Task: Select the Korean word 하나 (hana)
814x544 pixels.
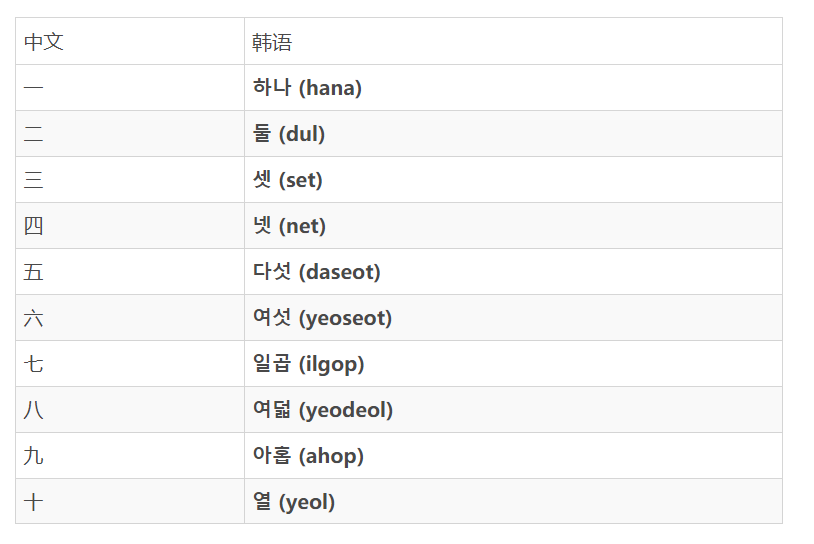Action: pyautogui.click(x=307, y=88)
